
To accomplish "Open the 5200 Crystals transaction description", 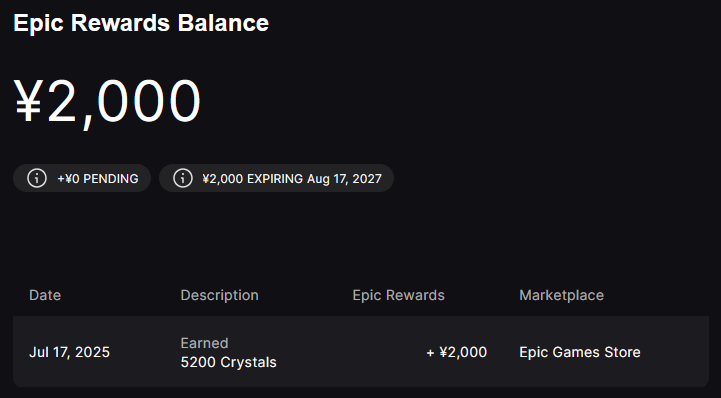I will point(229,362).
